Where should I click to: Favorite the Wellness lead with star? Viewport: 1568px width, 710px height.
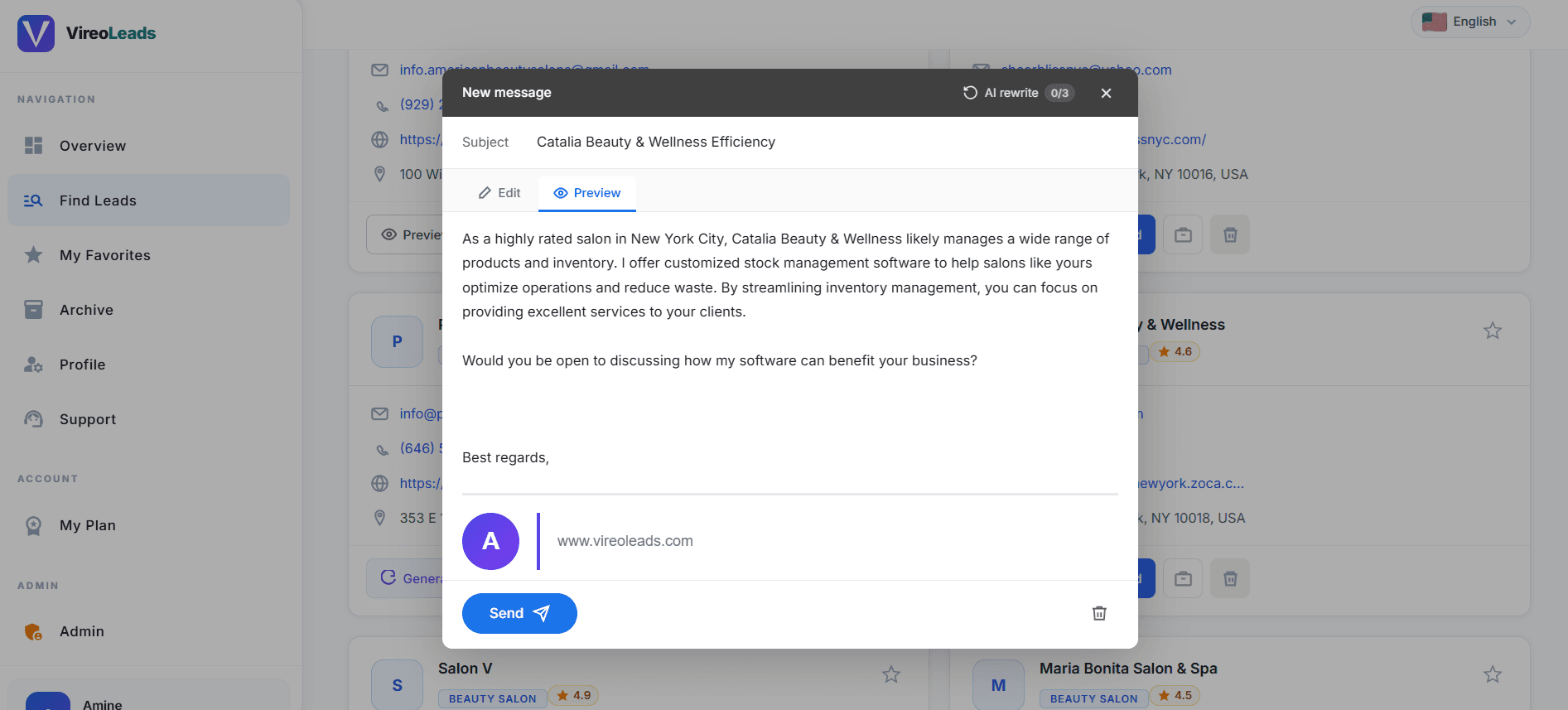[1493, 331]
